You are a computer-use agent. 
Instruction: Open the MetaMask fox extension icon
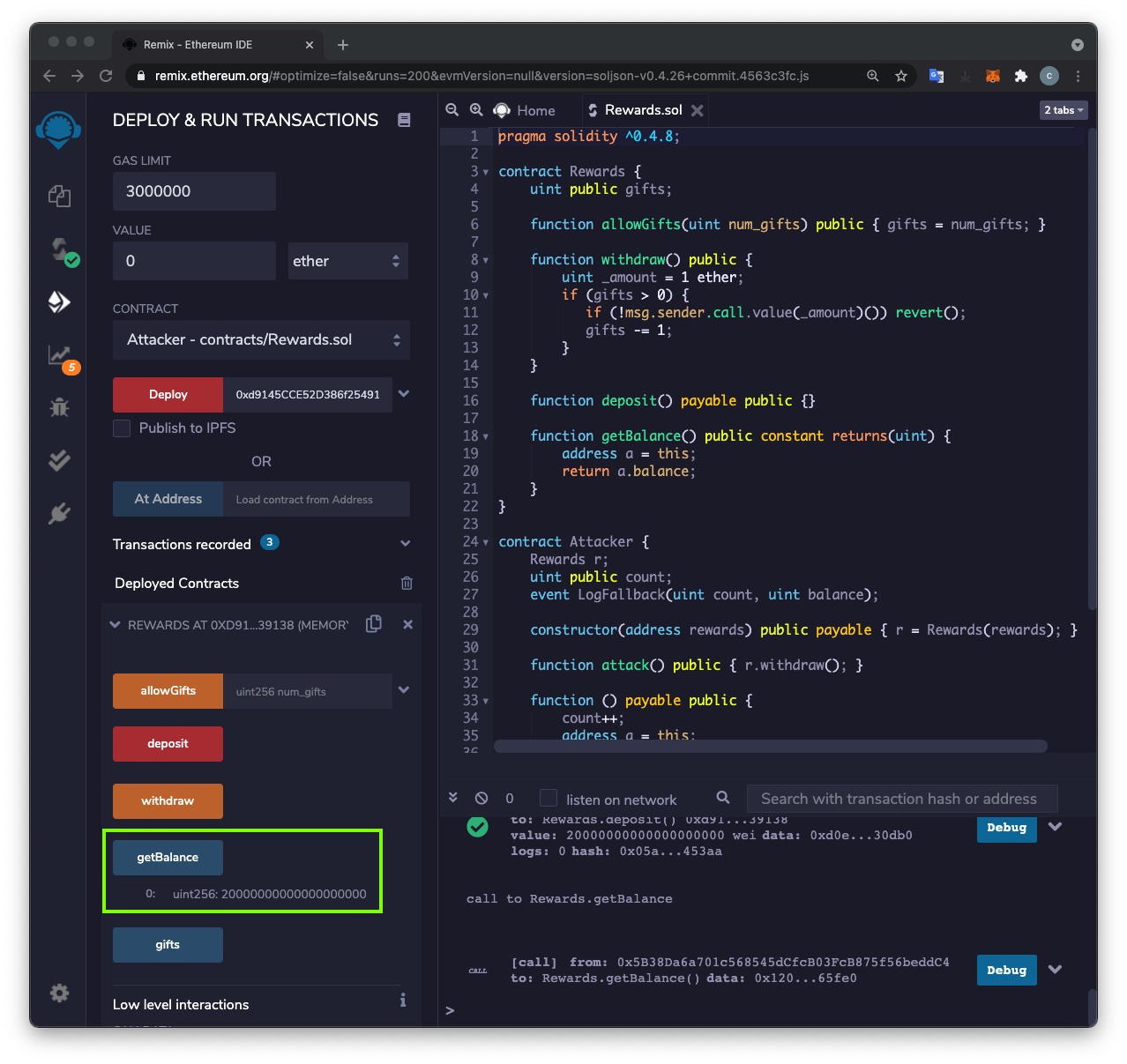pos(993,76)
